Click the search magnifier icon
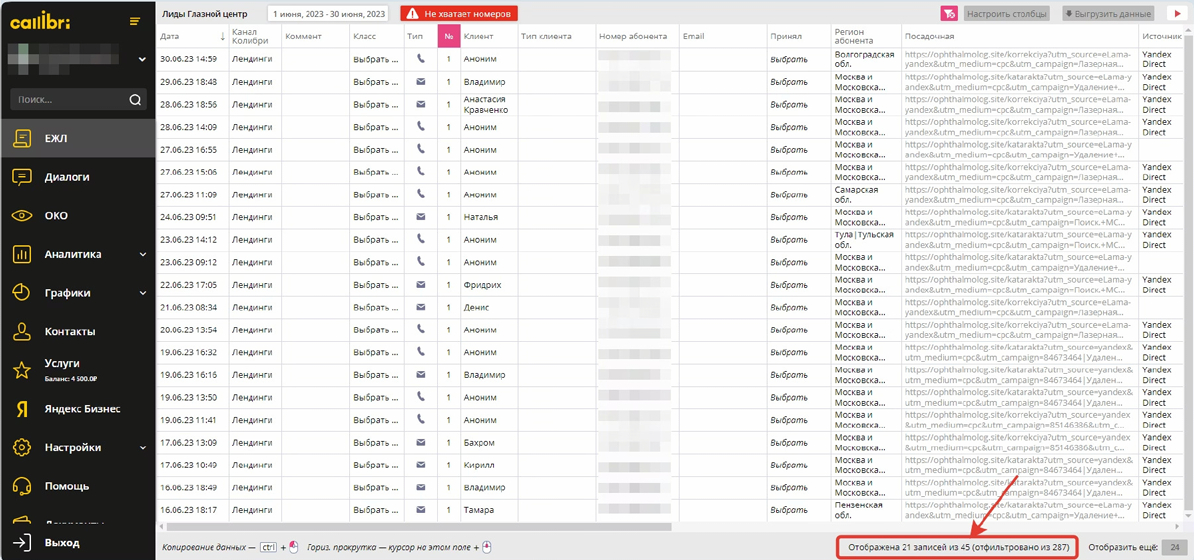Screen dimensions: 1194x560 [x=135, y=99]
